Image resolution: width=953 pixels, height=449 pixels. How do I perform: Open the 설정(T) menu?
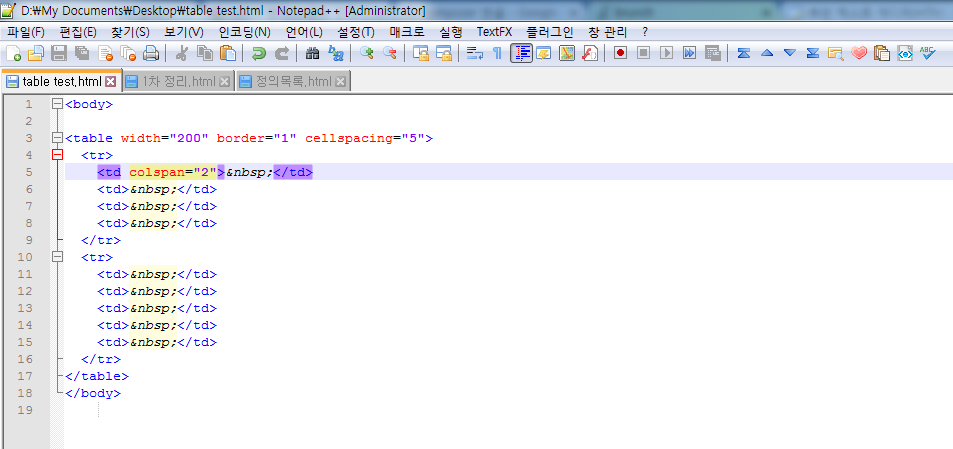pyautogui.click(x=356, y=32)
